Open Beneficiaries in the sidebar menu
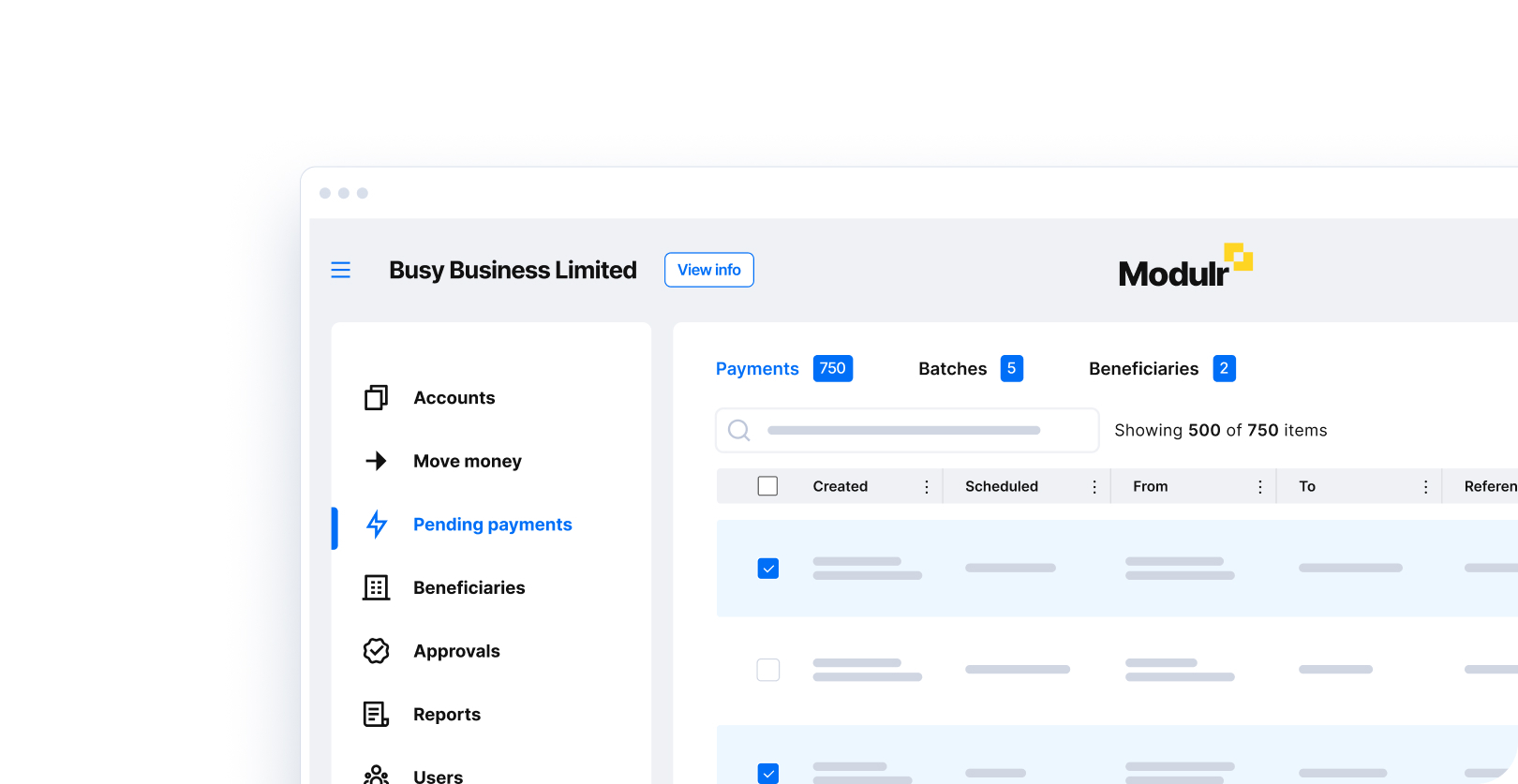1518x784 pixels. click(x=469, y=587)
